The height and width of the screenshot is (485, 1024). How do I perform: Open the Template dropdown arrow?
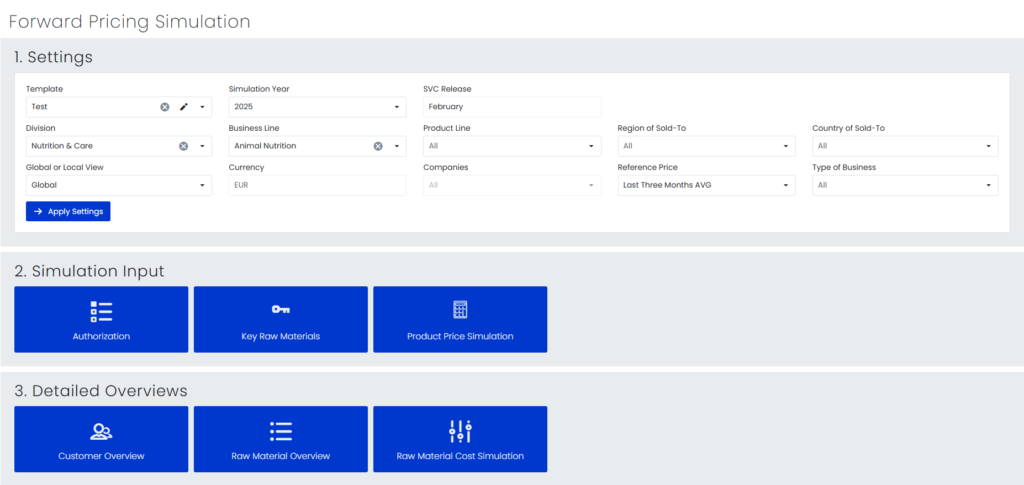(202, 107)
